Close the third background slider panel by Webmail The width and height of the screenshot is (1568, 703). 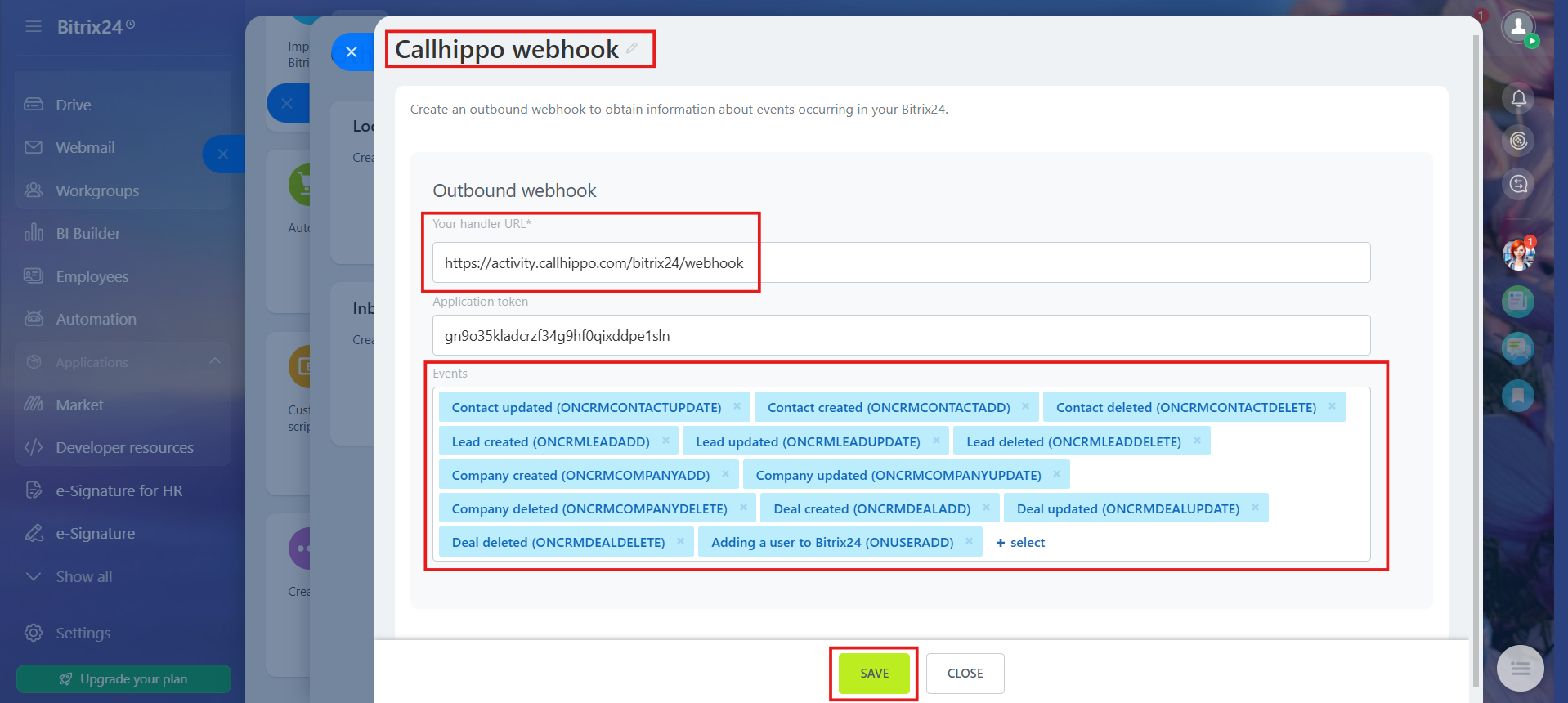pos(223,154)
